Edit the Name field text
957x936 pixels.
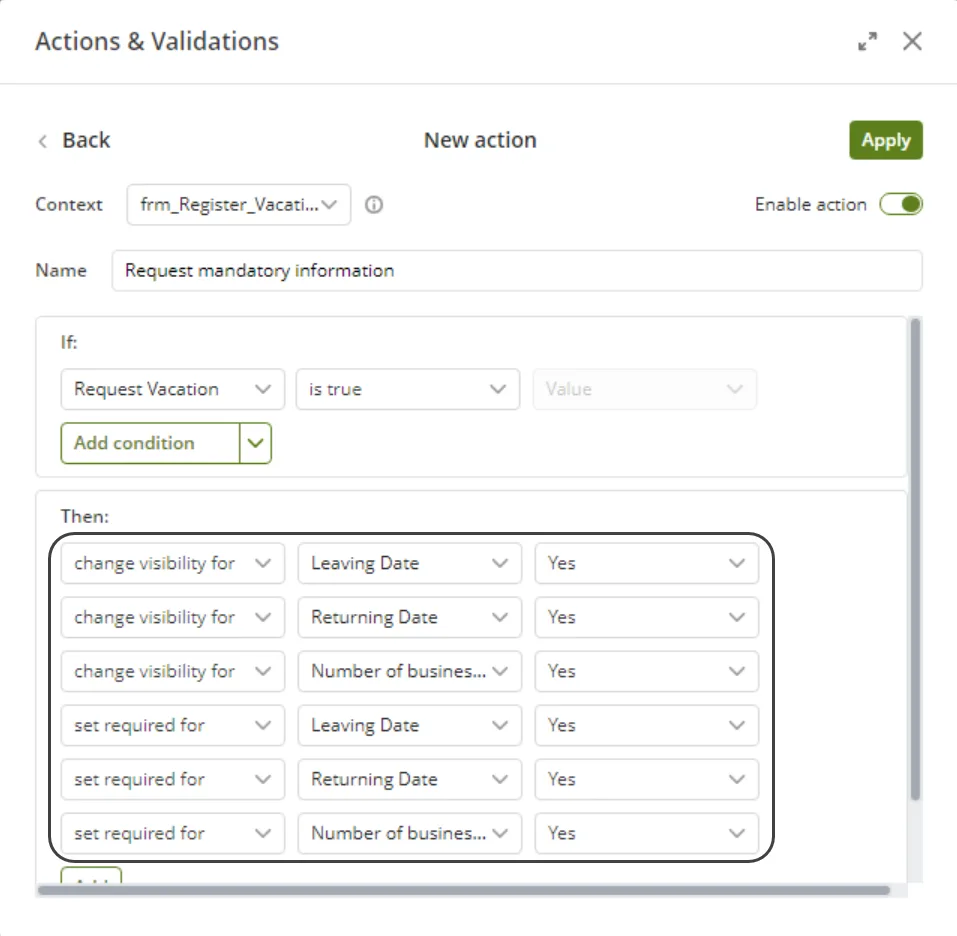[x=517, y=270]
